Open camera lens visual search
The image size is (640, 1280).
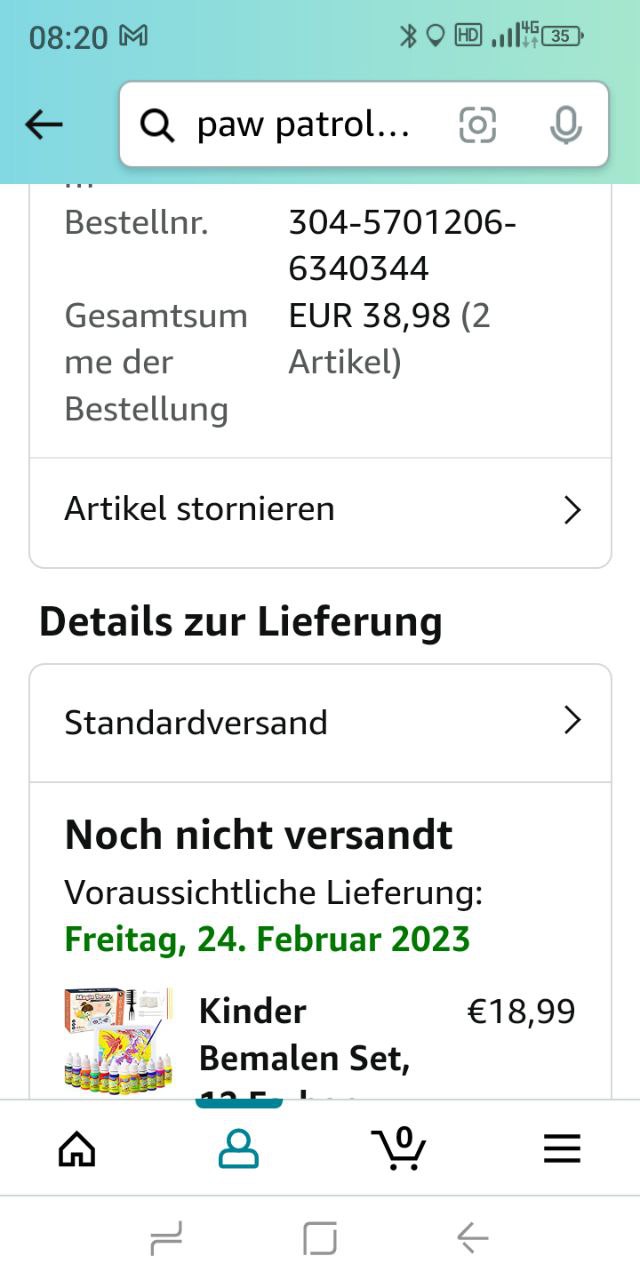477,125
